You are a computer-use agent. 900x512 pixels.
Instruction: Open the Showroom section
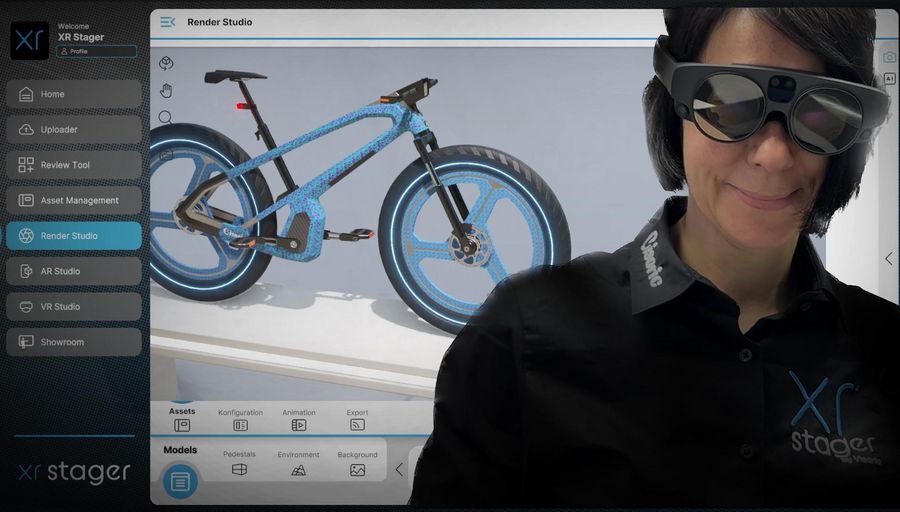74,342
